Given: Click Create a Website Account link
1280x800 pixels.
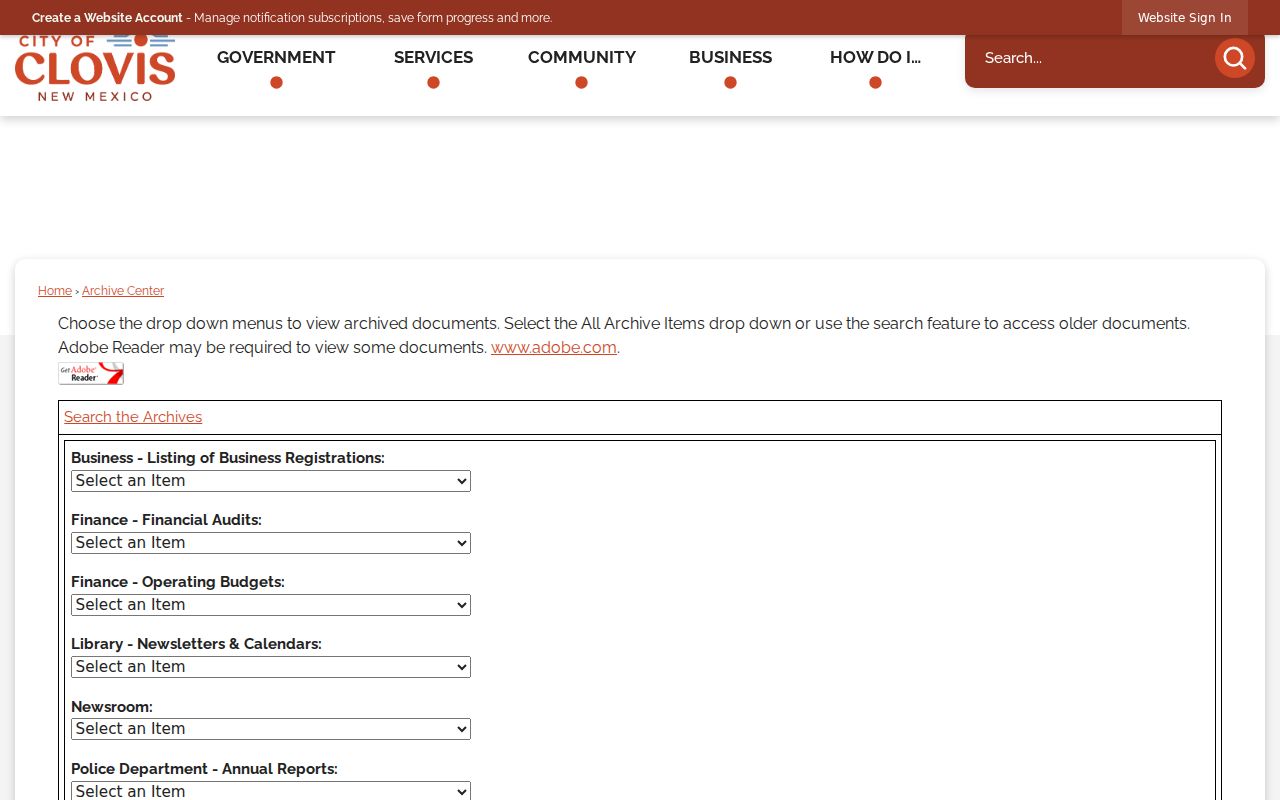Looking at the screenshot, I should coord(107,18).
